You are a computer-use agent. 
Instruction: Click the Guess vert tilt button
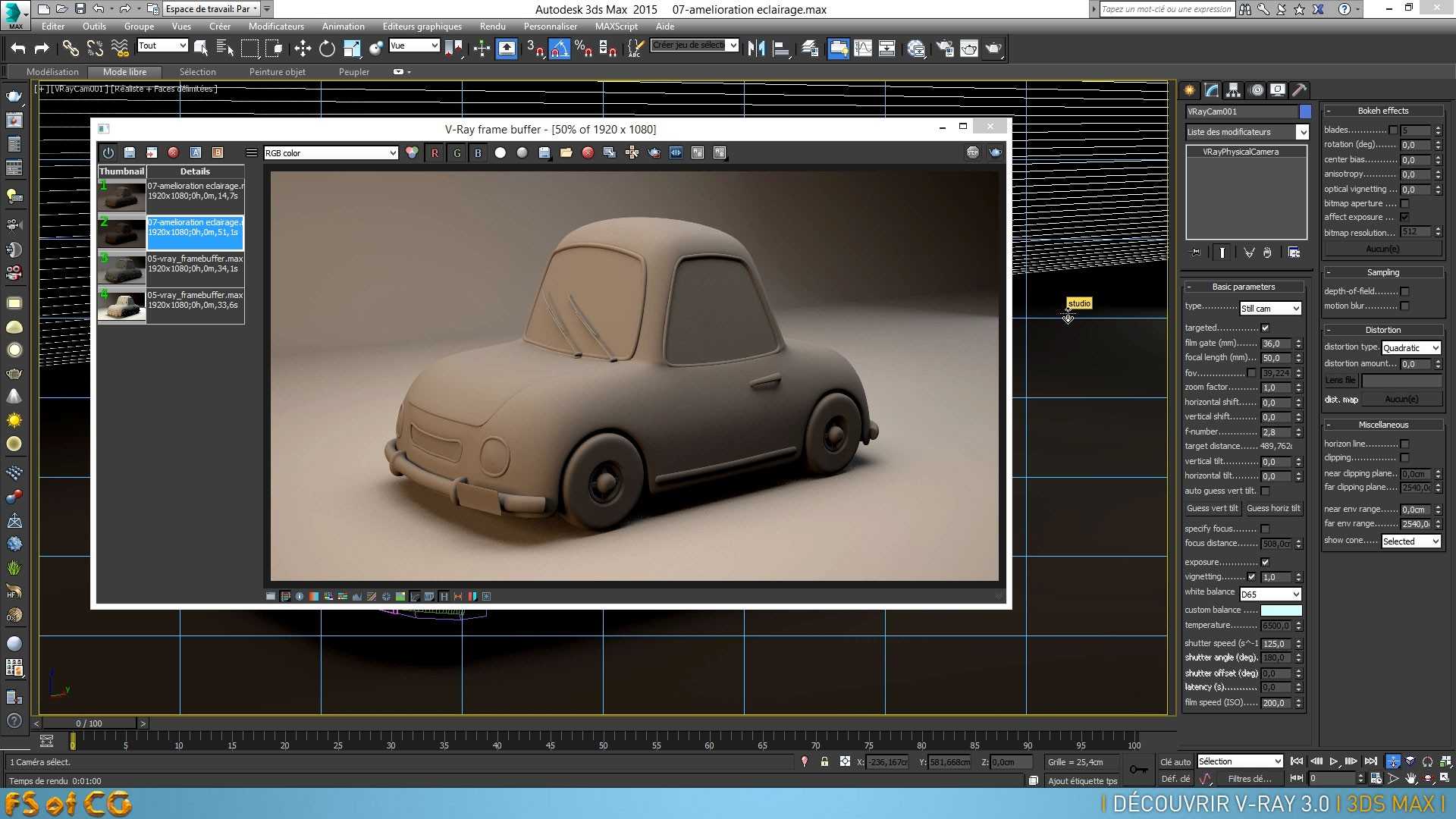tap(1212, 509)
